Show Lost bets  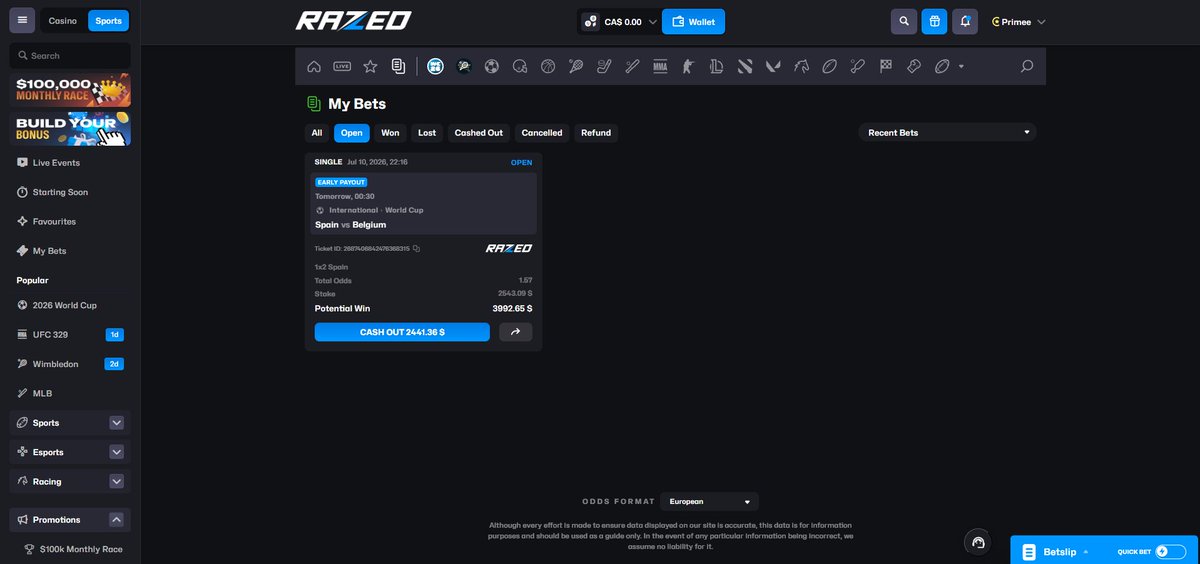[427, 133]
